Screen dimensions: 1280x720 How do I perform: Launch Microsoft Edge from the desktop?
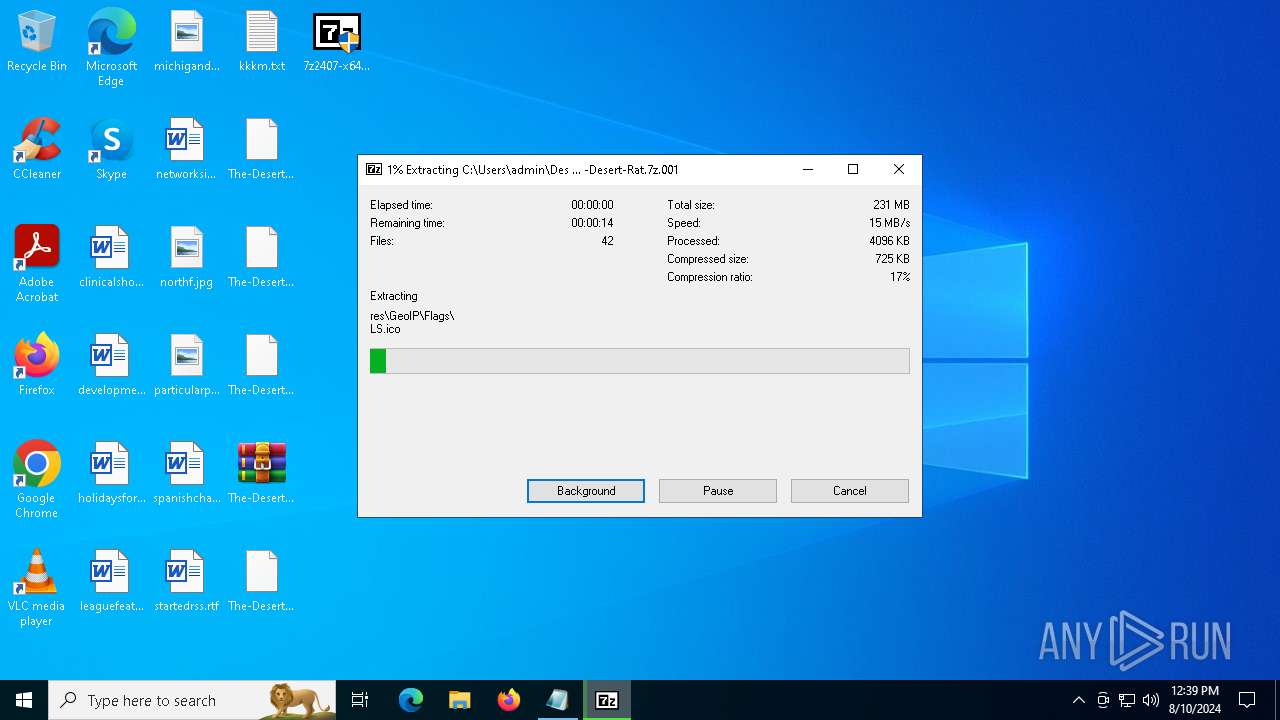pos(111,47)
